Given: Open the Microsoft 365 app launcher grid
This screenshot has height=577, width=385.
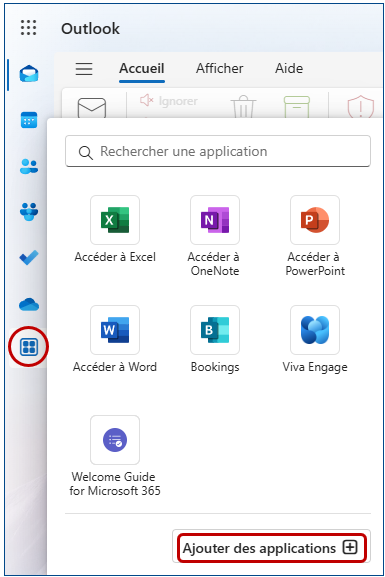Looking at the screenshot, I should 28,28.
